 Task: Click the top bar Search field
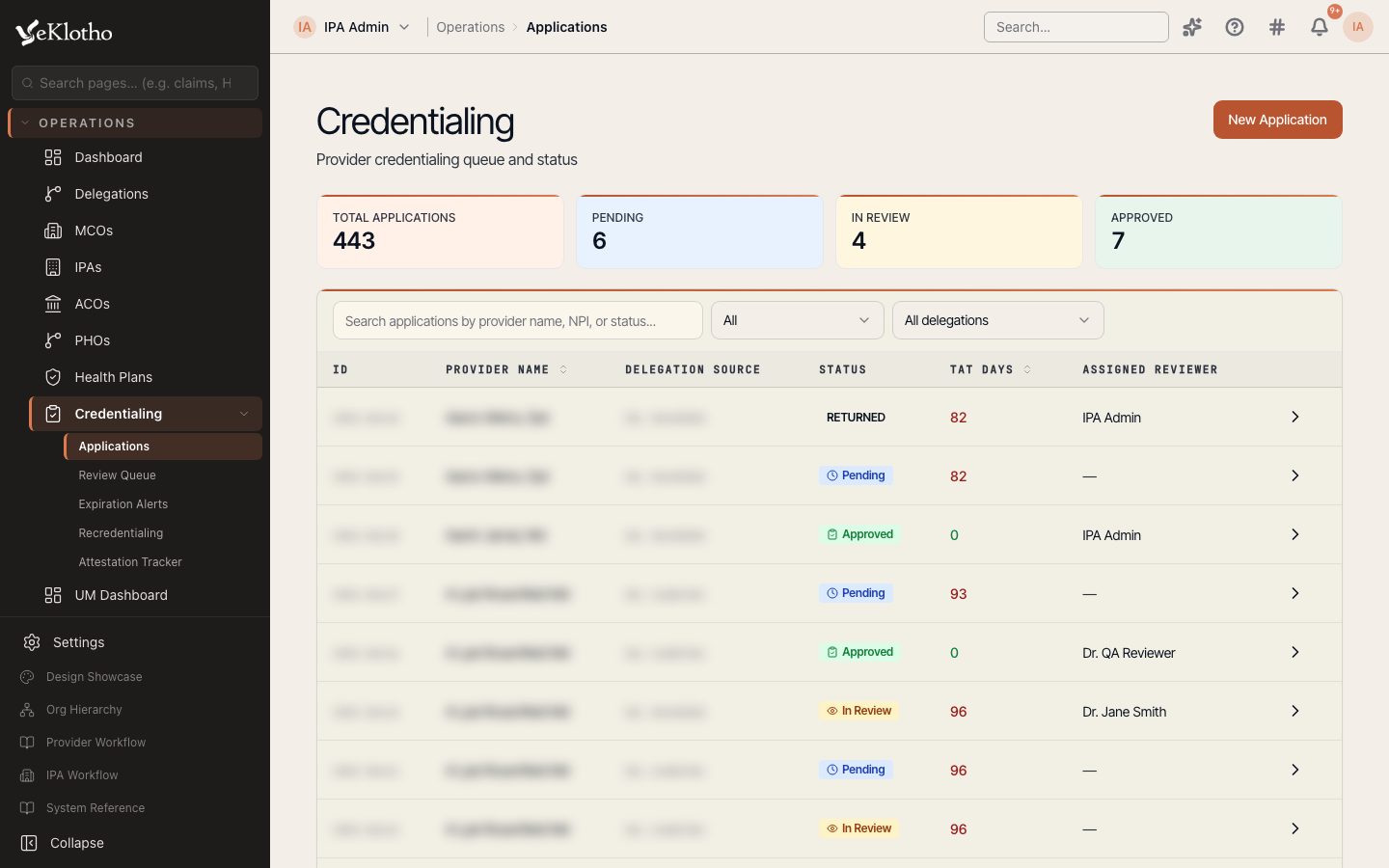(x=1076, y=27)
